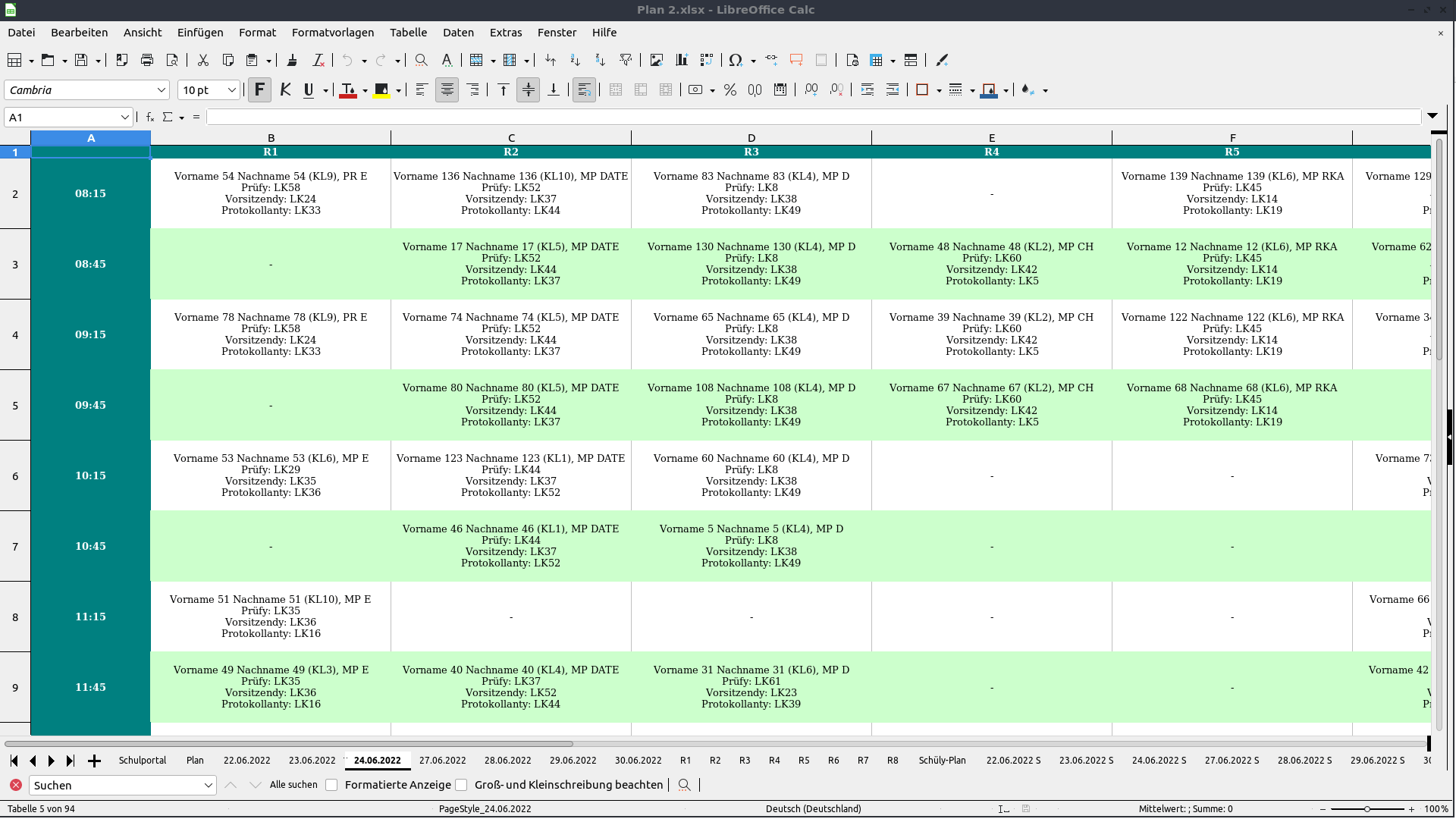Viewport: 1456px width, 819px height.
Task: Close the search bar with the red X
Action: click(x=16, y=785)
